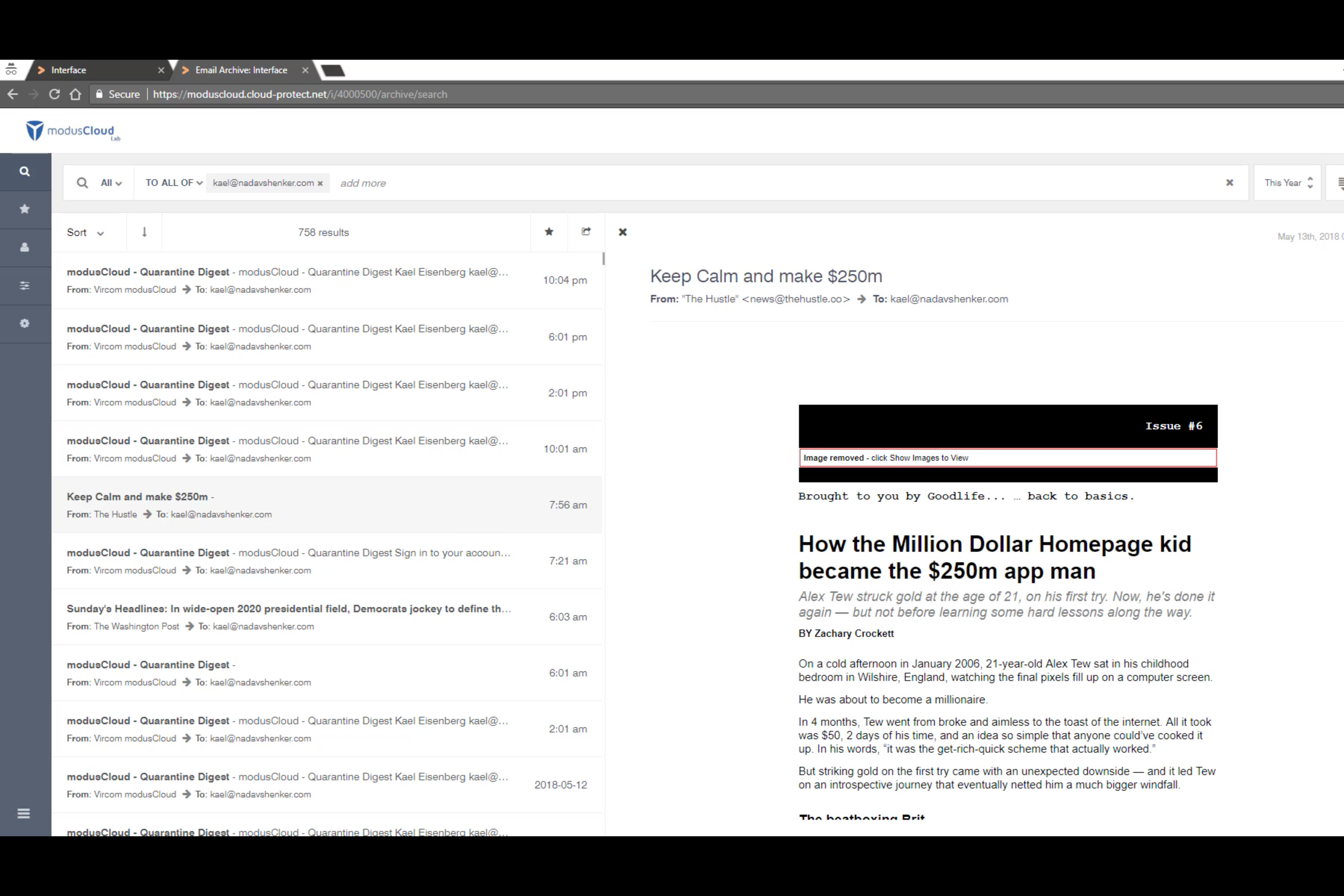1344x896 pixels.
Task: Click the add more search input field
Action: point(363,183)
